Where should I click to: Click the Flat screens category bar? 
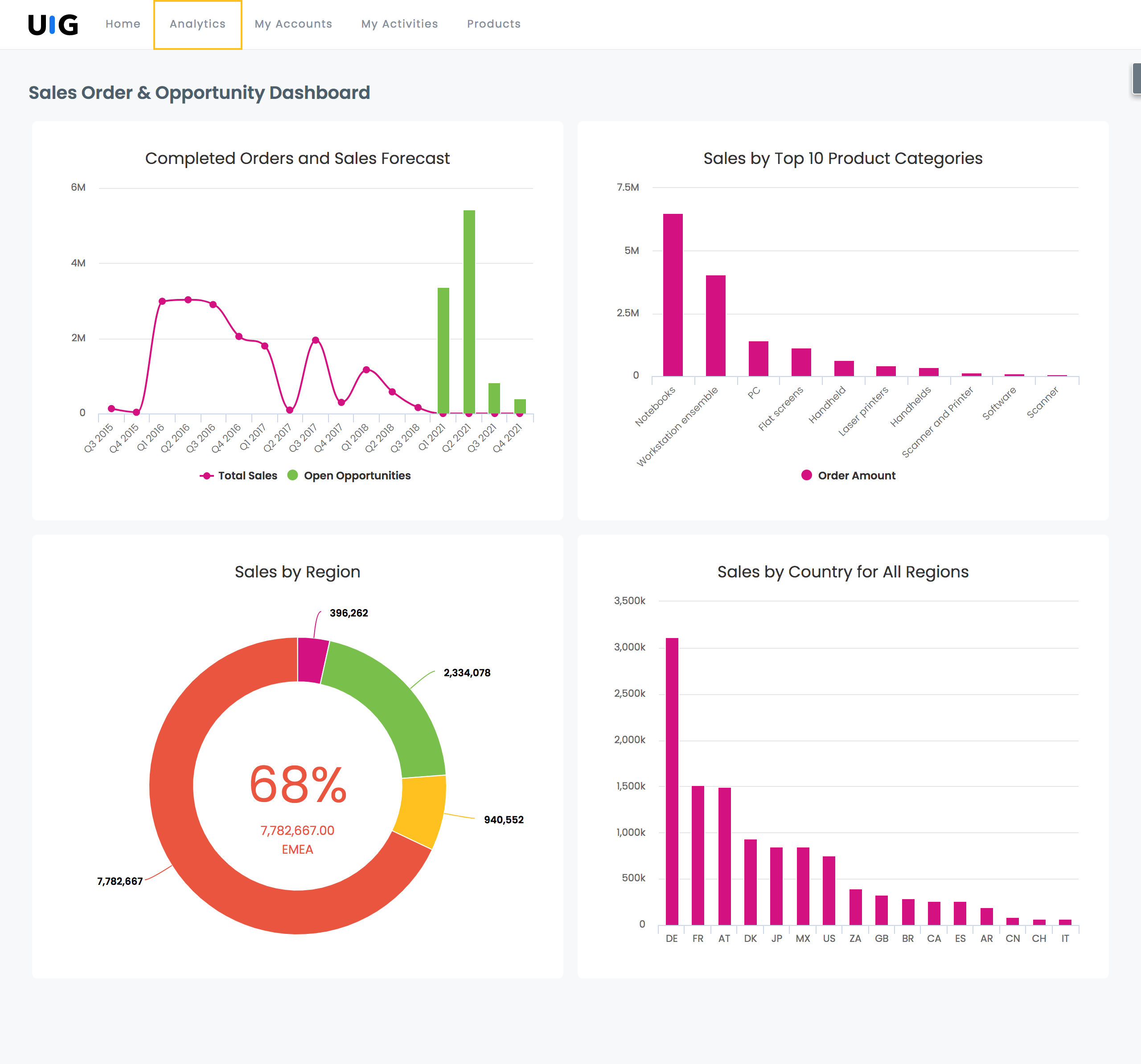801,362
